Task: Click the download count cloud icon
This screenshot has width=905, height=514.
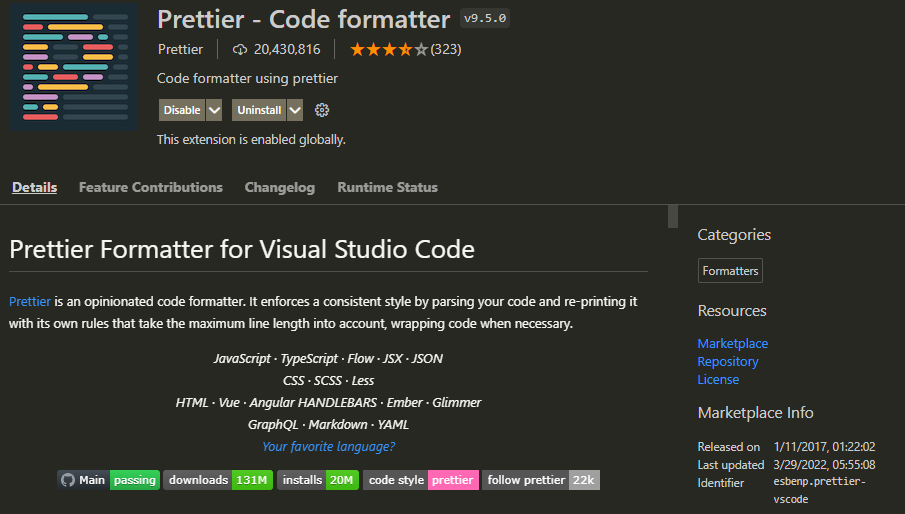Action: [x=240, y=50]
